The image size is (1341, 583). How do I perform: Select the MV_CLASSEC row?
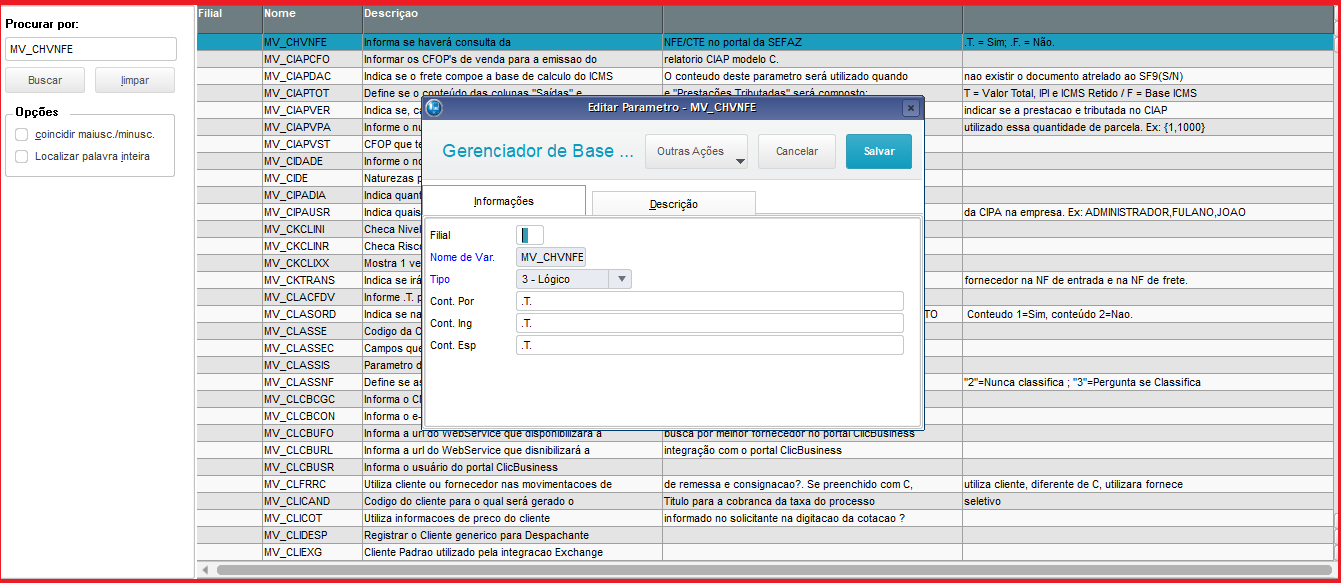click(765, 348)
